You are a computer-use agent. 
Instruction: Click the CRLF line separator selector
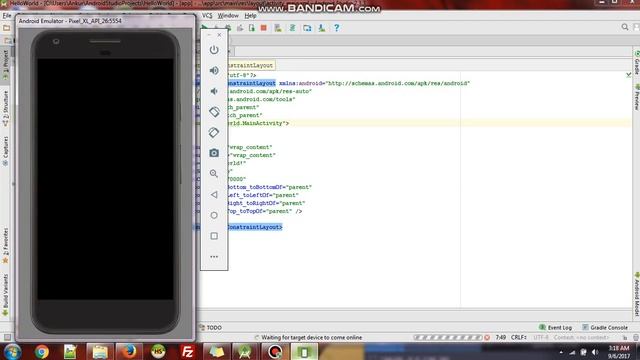(519, 338)
